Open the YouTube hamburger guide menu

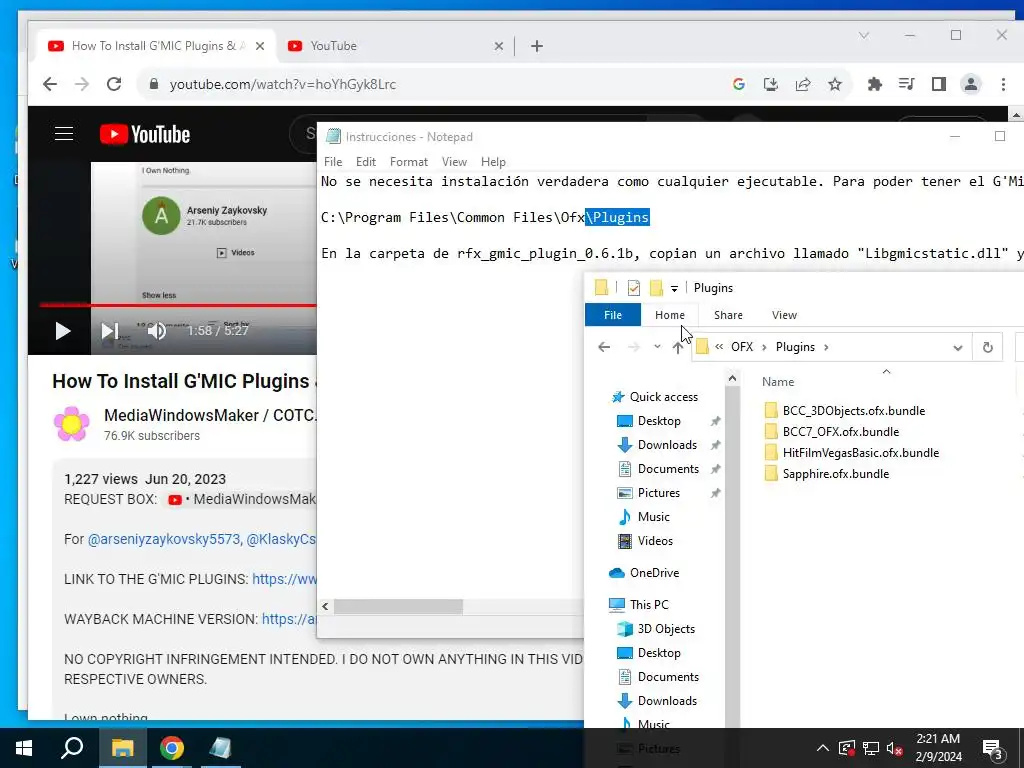point(64,135)
